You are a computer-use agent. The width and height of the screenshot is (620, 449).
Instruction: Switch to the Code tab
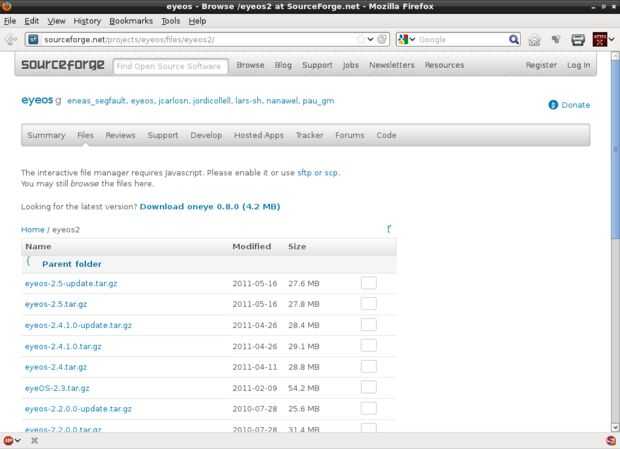point(386,135)
